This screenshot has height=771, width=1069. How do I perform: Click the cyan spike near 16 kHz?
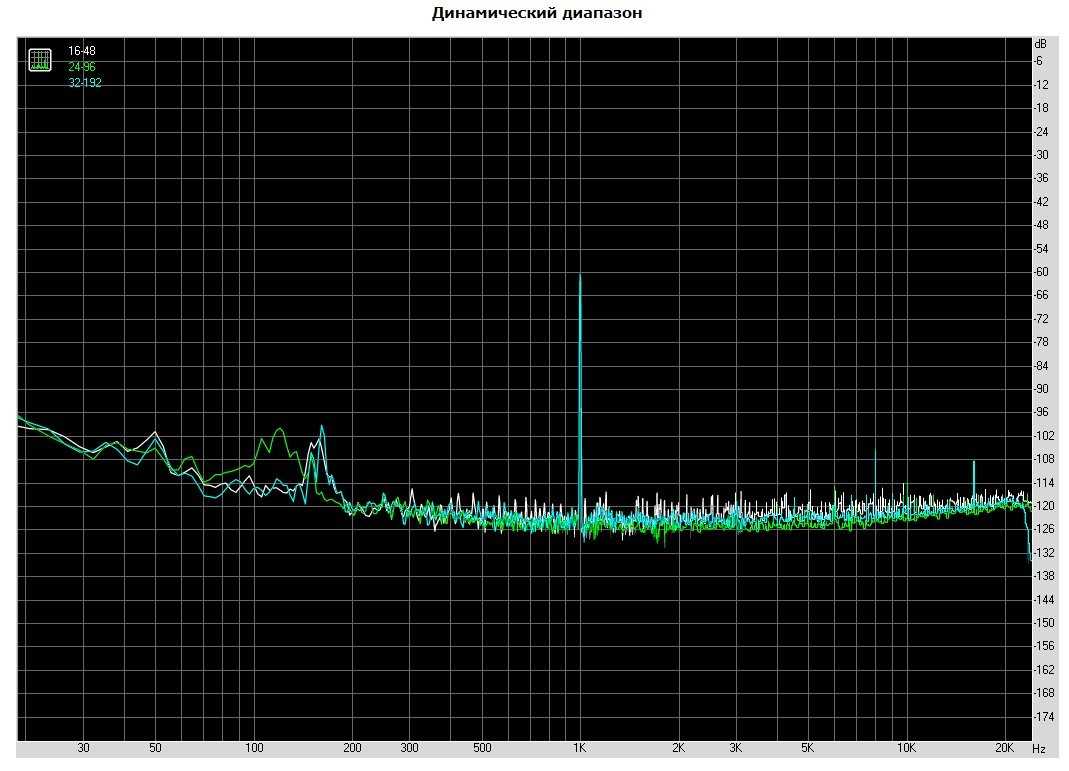[x=973, y=463]
